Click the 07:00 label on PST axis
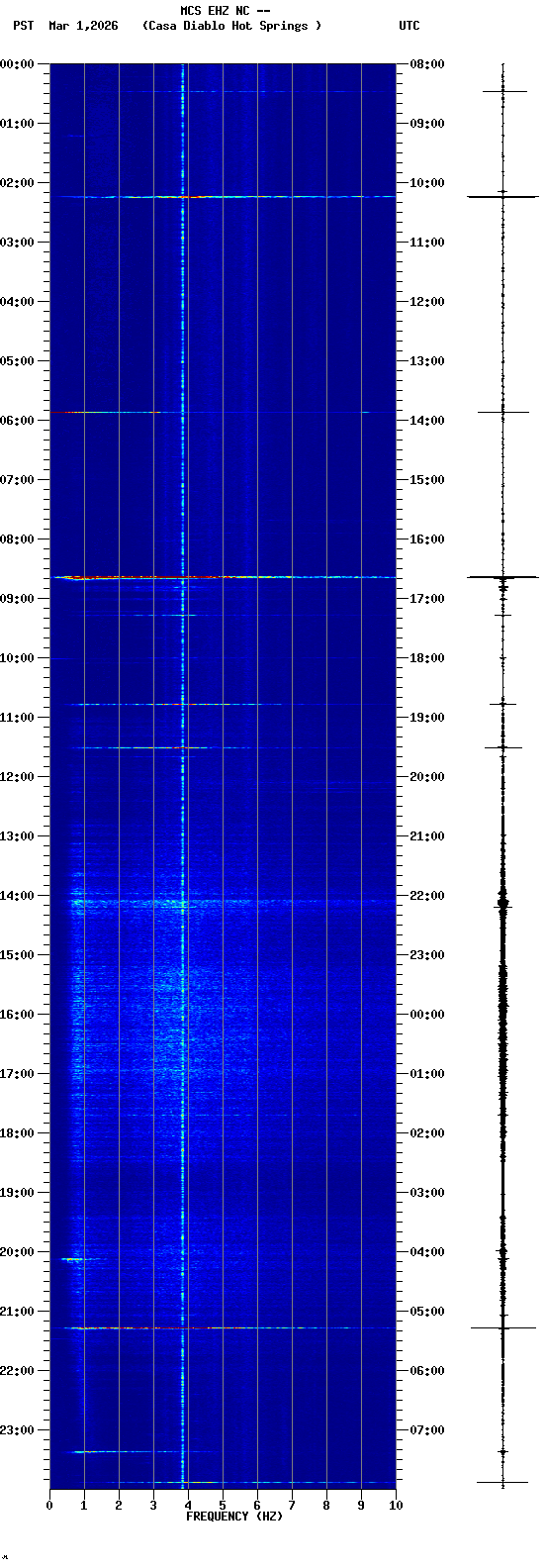The image size is (546, 1568). tap(17, 480)
